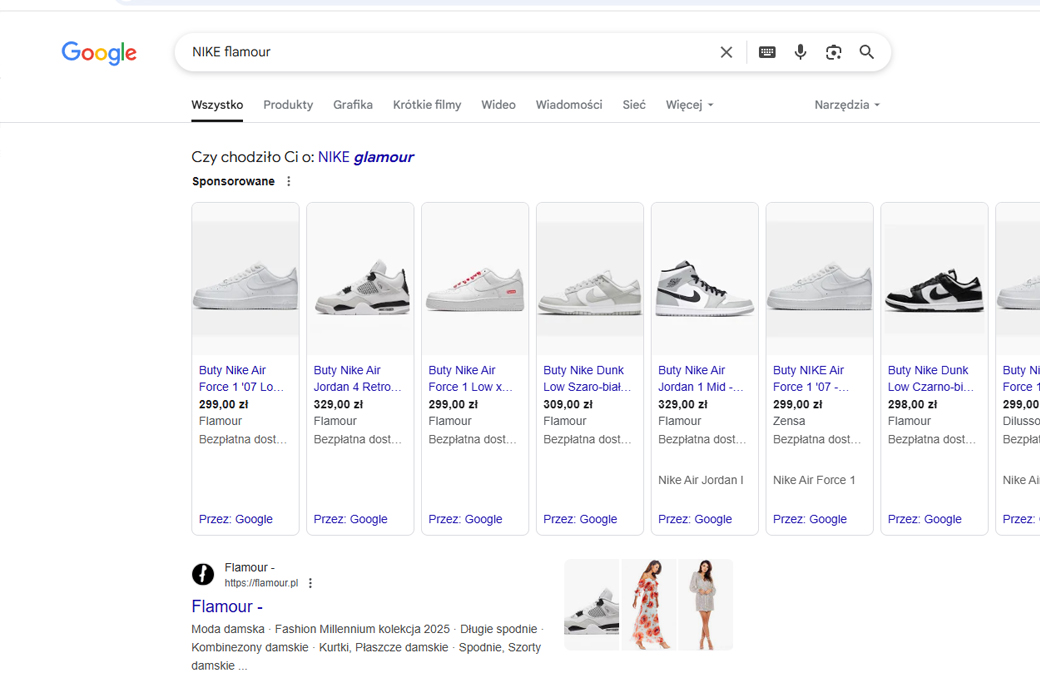1040x680 pixels.
Task: Open Kurtki, Płaszcze damskie sitelink
Action: [383, 647]
